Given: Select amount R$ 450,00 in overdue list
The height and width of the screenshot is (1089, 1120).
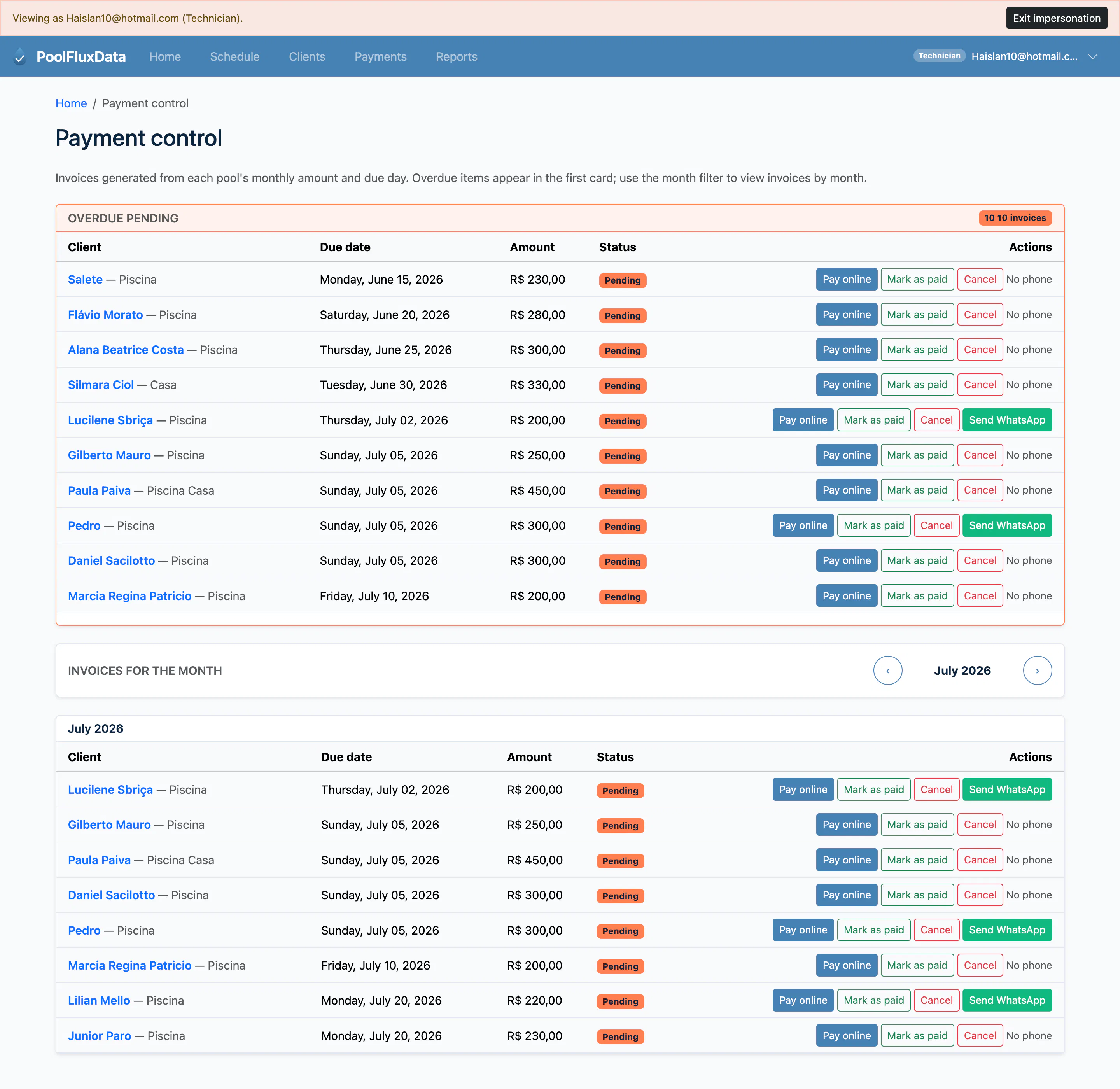Looking at the screenshot, I should pyautogui.click(x=537, y=491).
